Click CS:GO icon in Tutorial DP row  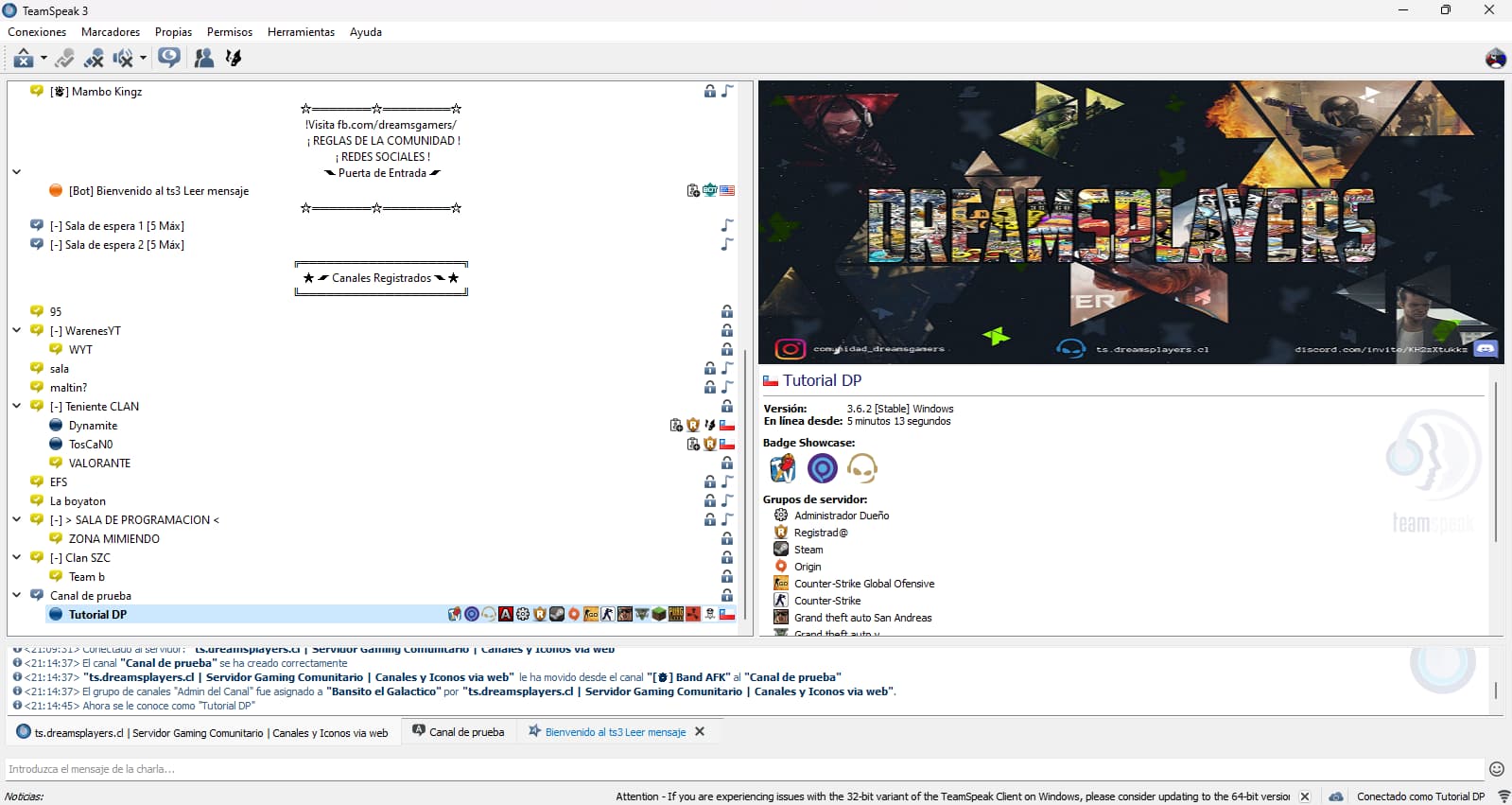(591, 615)
